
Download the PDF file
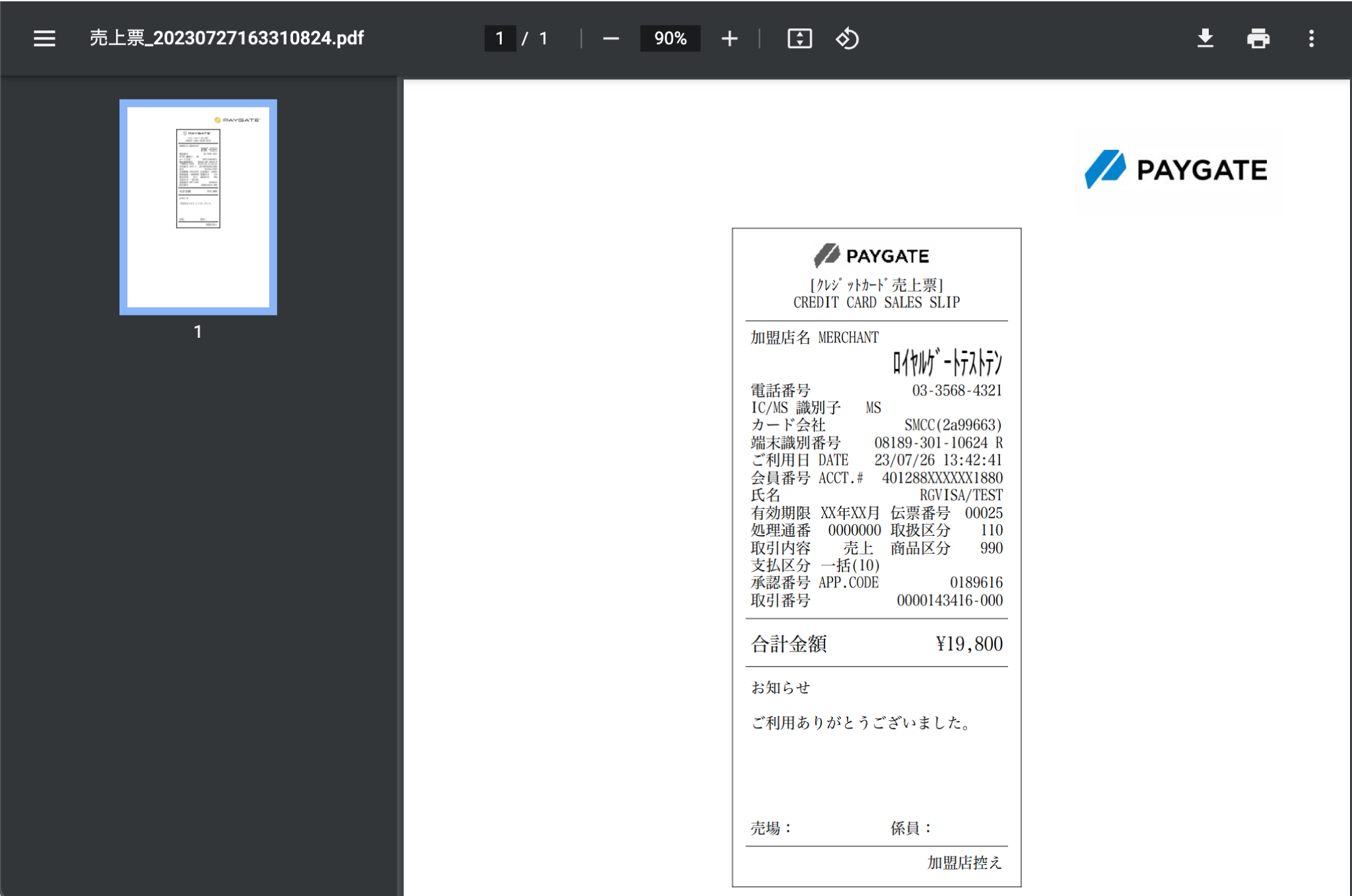coord(1205,38)
